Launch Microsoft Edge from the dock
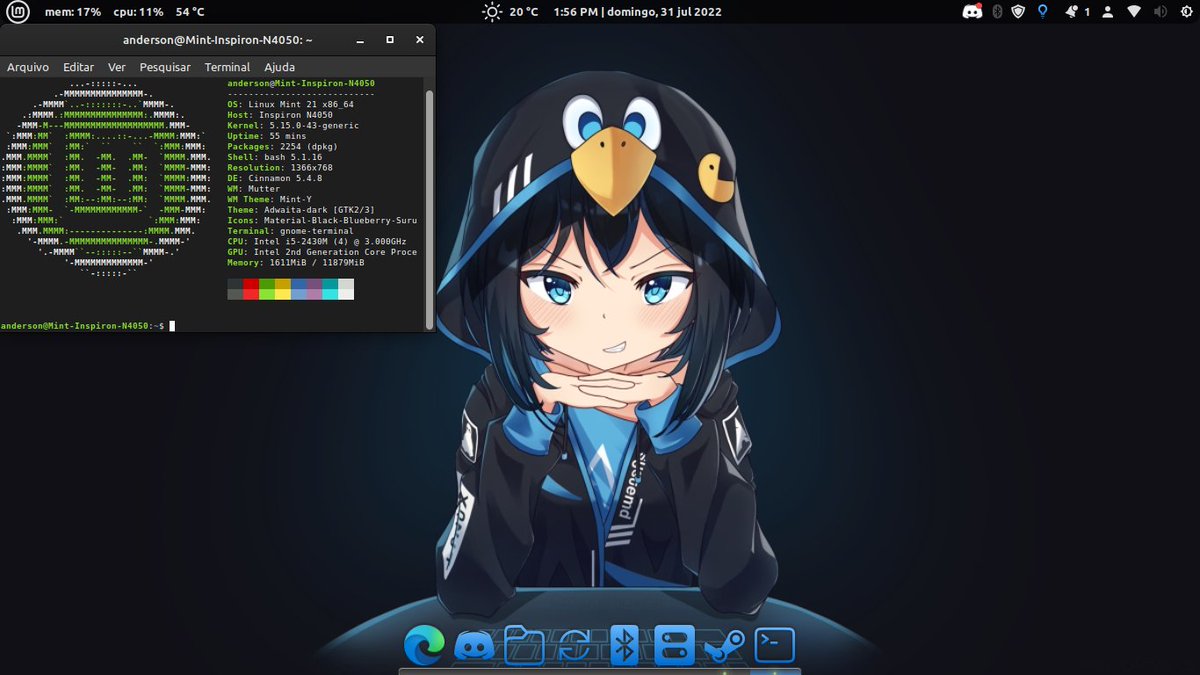The width and height of the screenshot is (1200, 675). click(x=425, y=645)
